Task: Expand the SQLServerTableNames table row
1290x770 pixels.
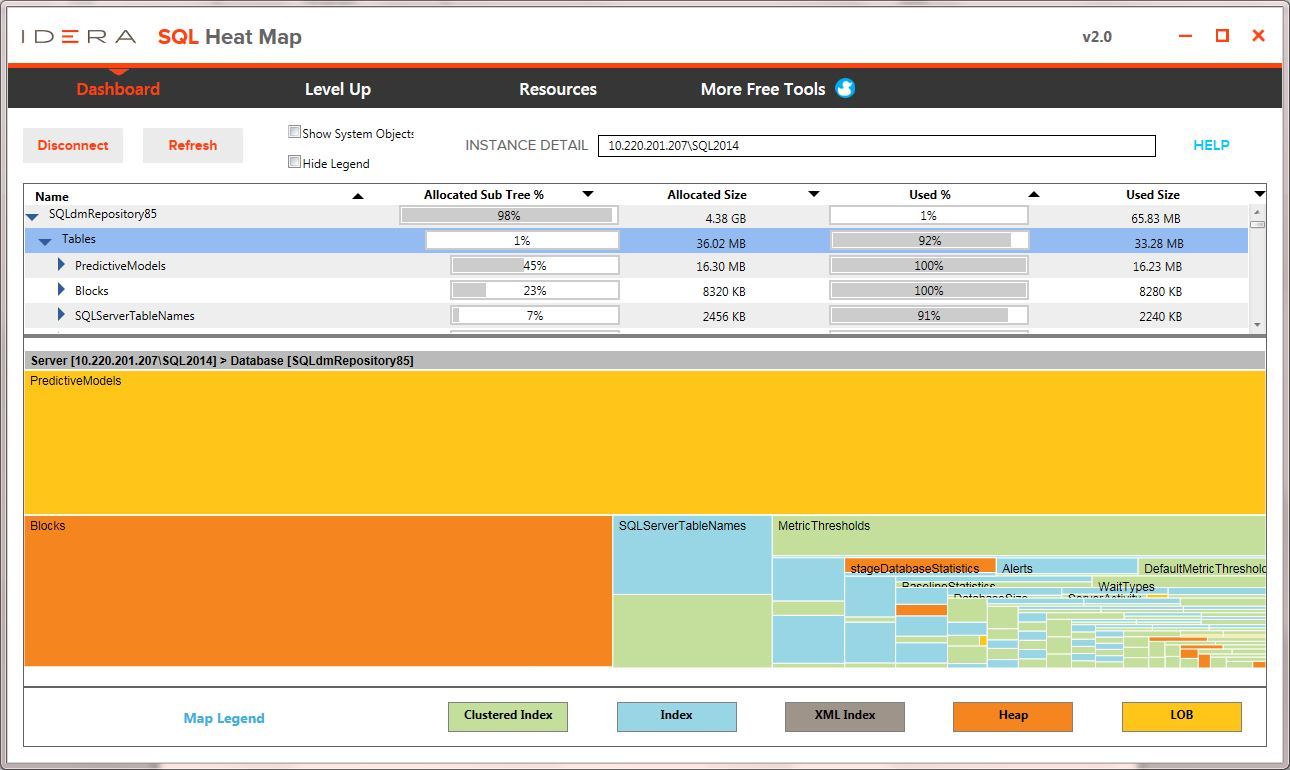Action: (x=61, y=315)
